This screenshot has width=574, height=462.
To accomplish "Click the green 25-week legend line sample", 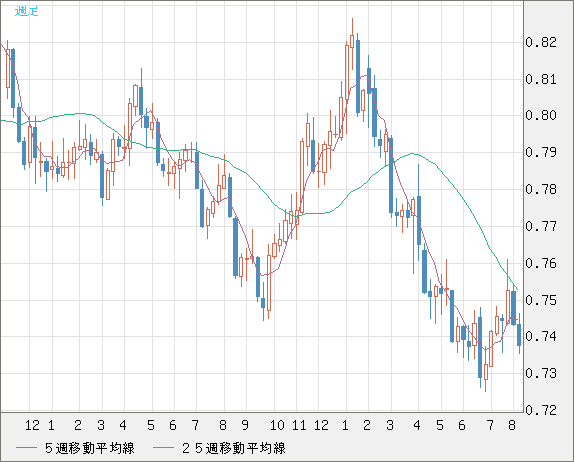I will click(163, 448).
